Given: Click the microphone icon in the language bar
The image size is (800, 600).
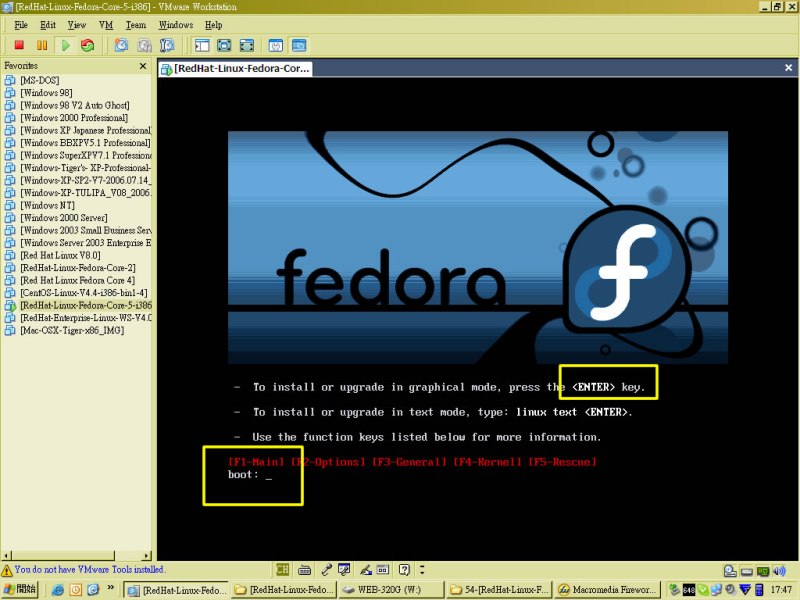Looking at the screenshot, I should tap(327, 569).
